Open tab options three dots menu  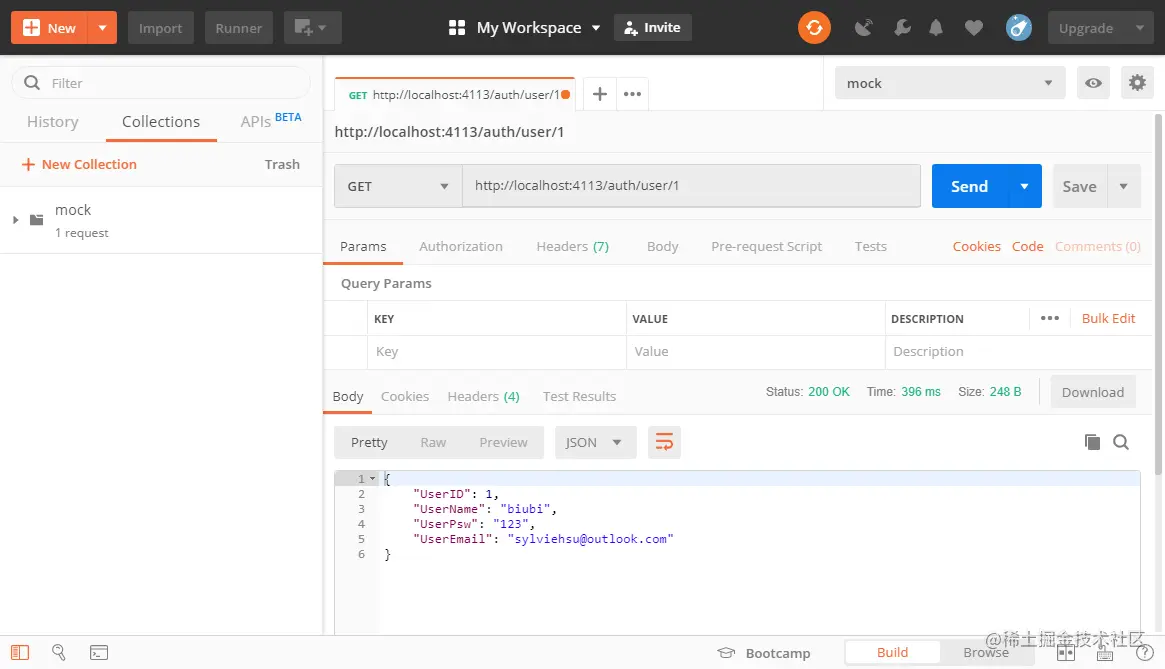(632, 94)
